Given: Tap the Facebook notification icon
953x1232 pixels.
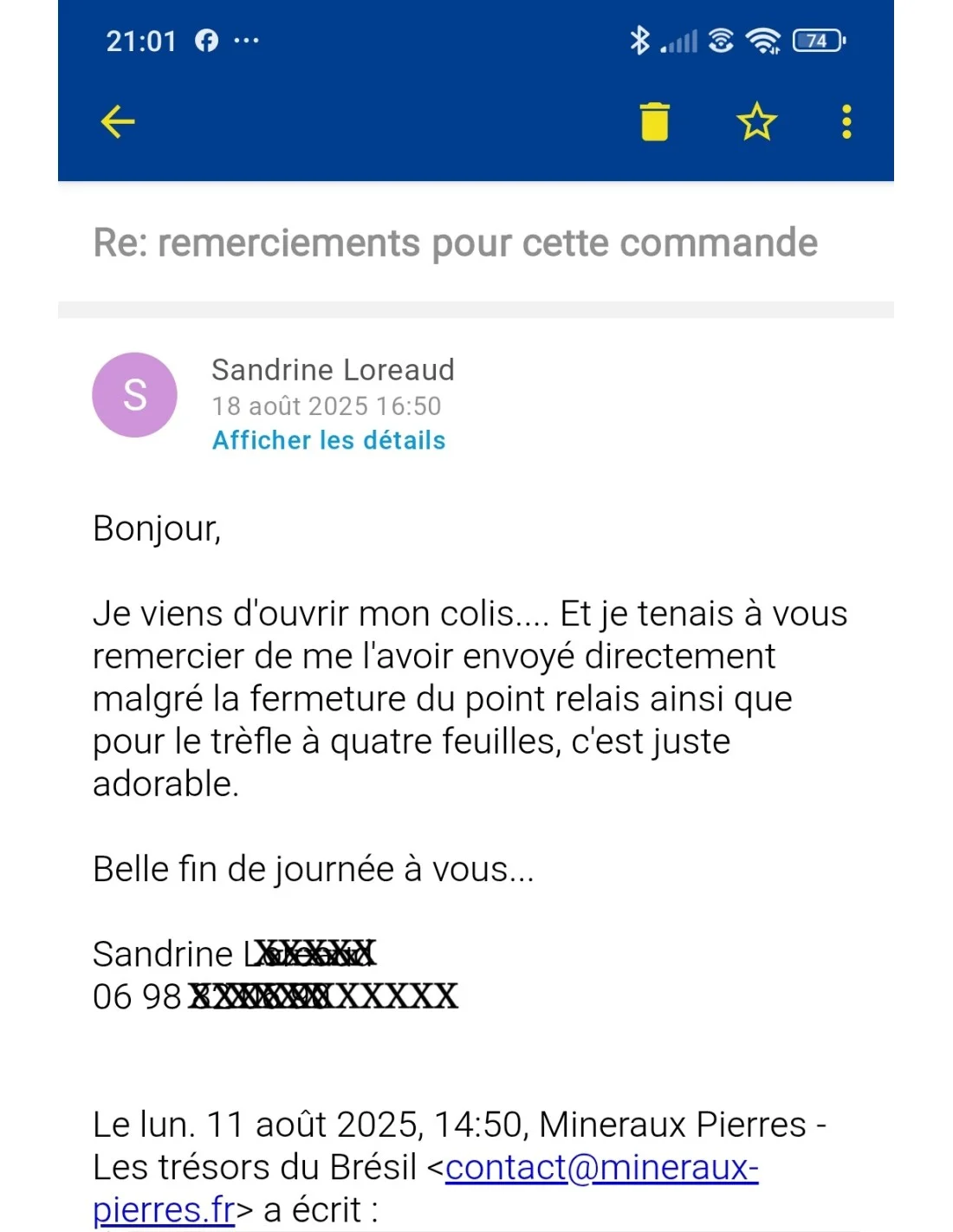Looking at the screenshot, I should [x=206, y=40].
